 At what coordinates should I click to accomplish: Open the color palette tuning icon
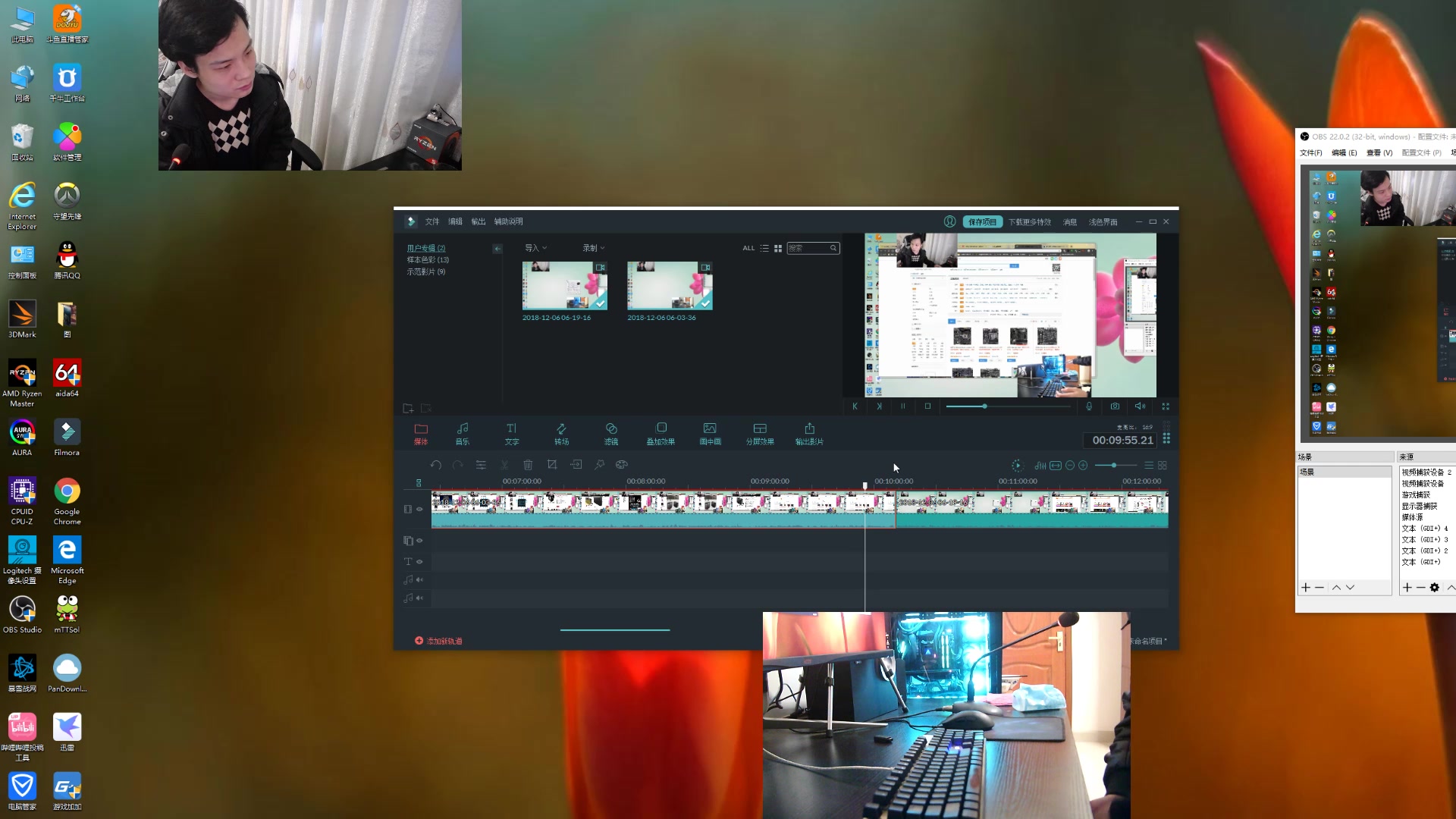622,465
